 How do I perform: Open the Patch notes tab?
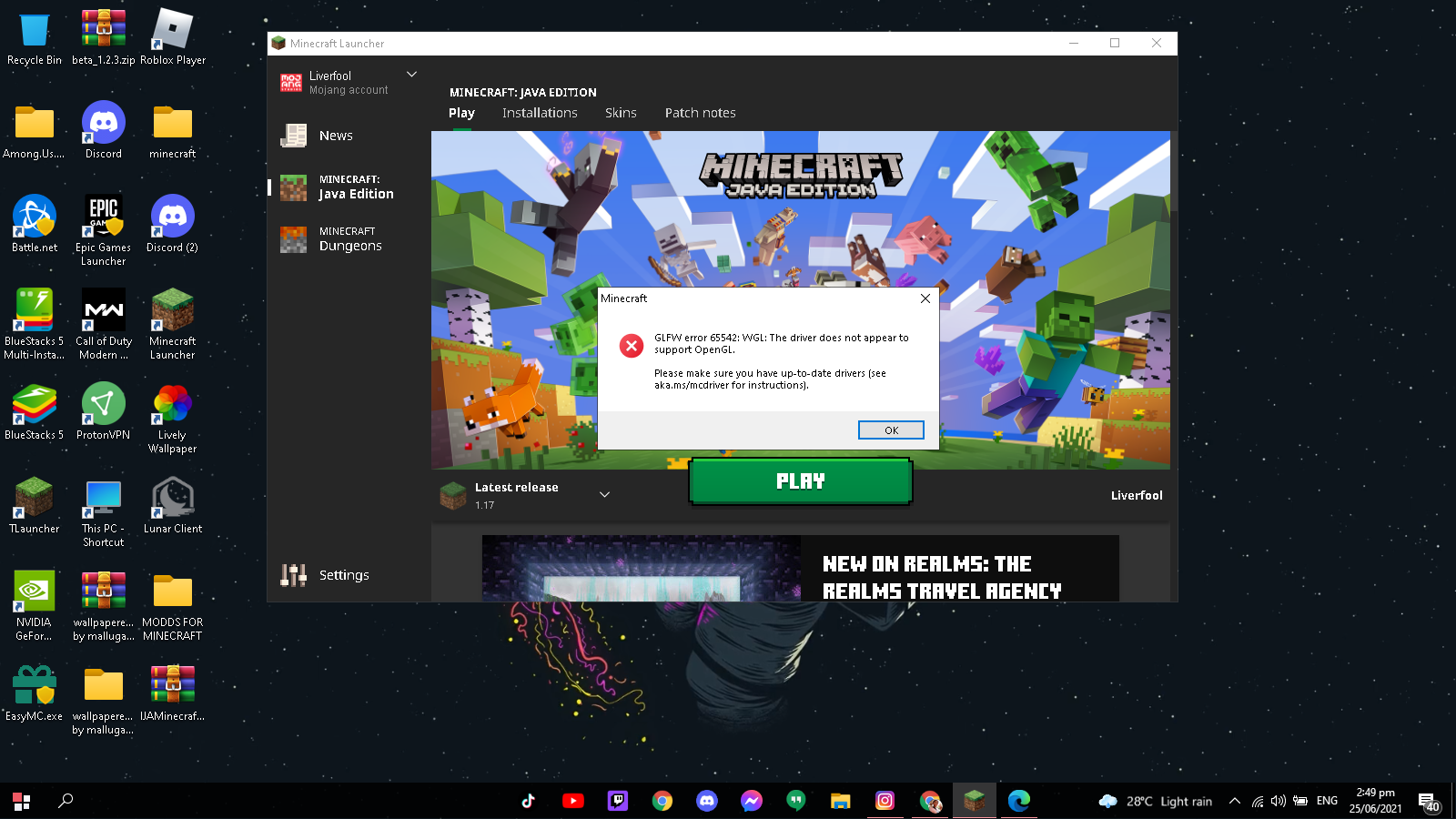click(x=700, y=113)
